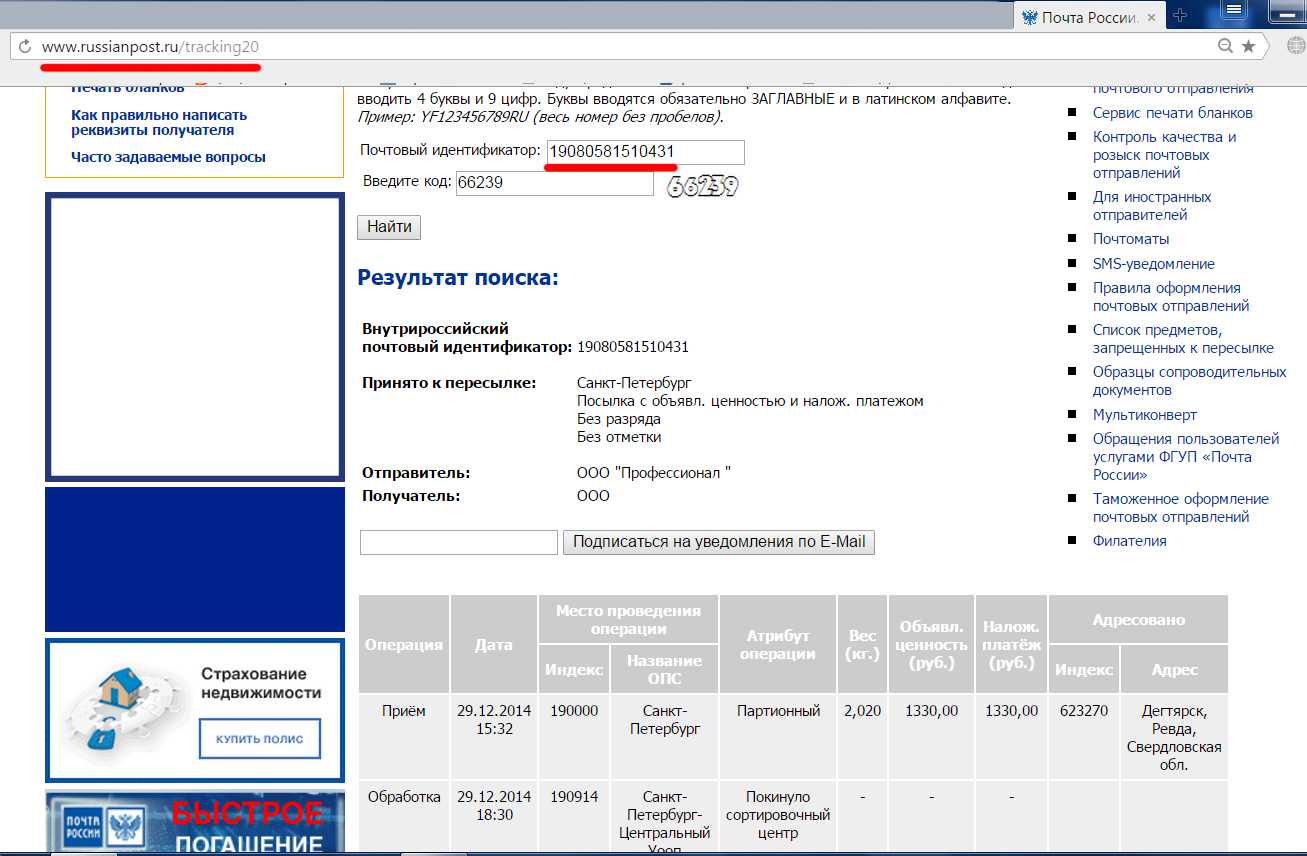
Task: Click the zoom magnifier icon in address bar
Action: (1225, 46)
